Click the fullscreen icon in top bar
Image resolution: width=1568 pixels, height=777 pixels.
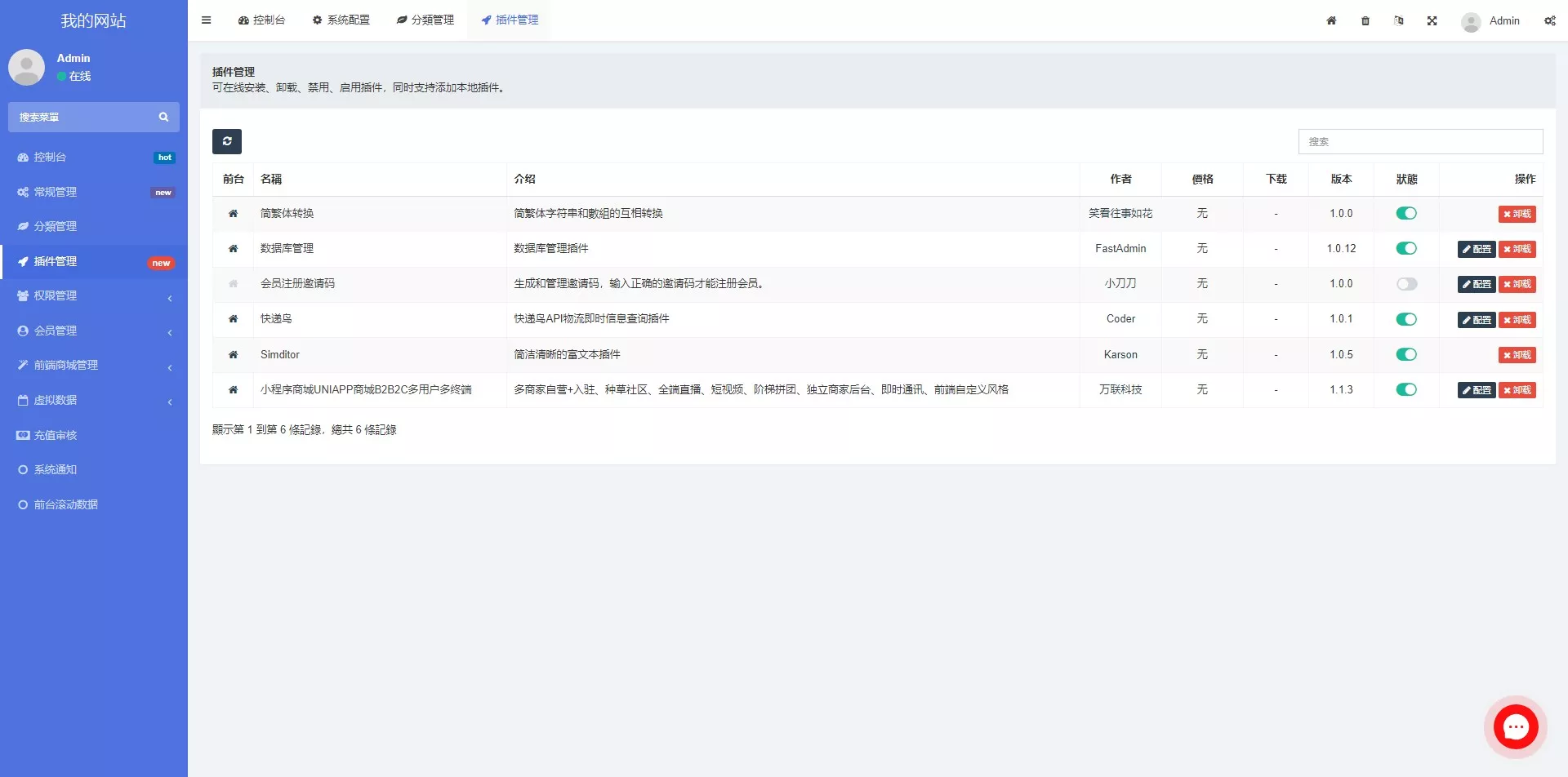1432,21
